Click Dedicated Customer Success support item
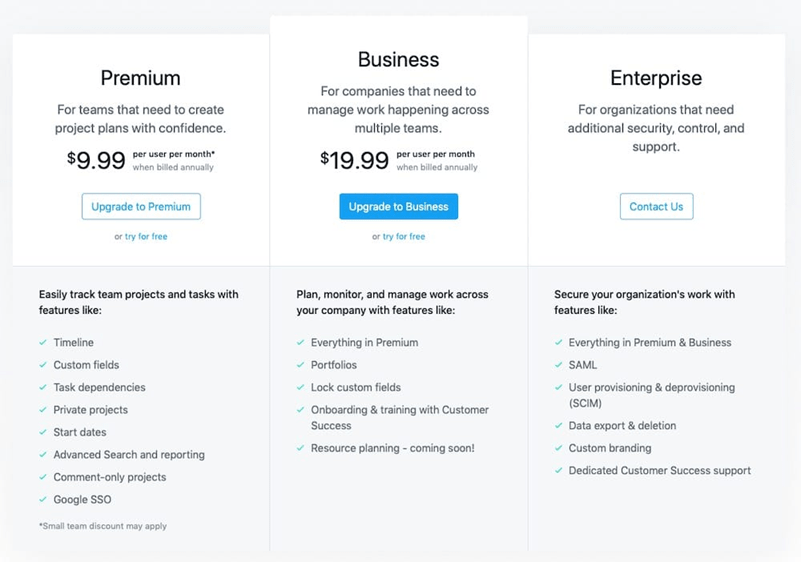This screenshot has height=562, width=801. [x=659, y=471]
